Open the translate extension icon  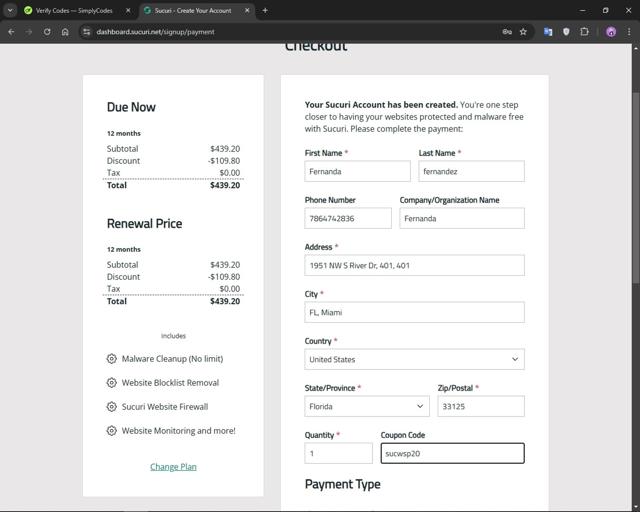click(548, 32)
